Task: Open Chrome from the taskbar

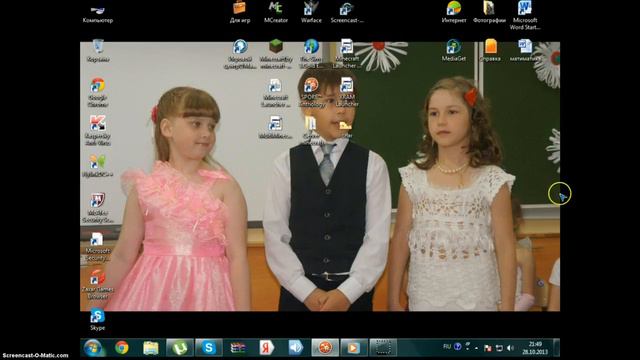Action: 122,348
